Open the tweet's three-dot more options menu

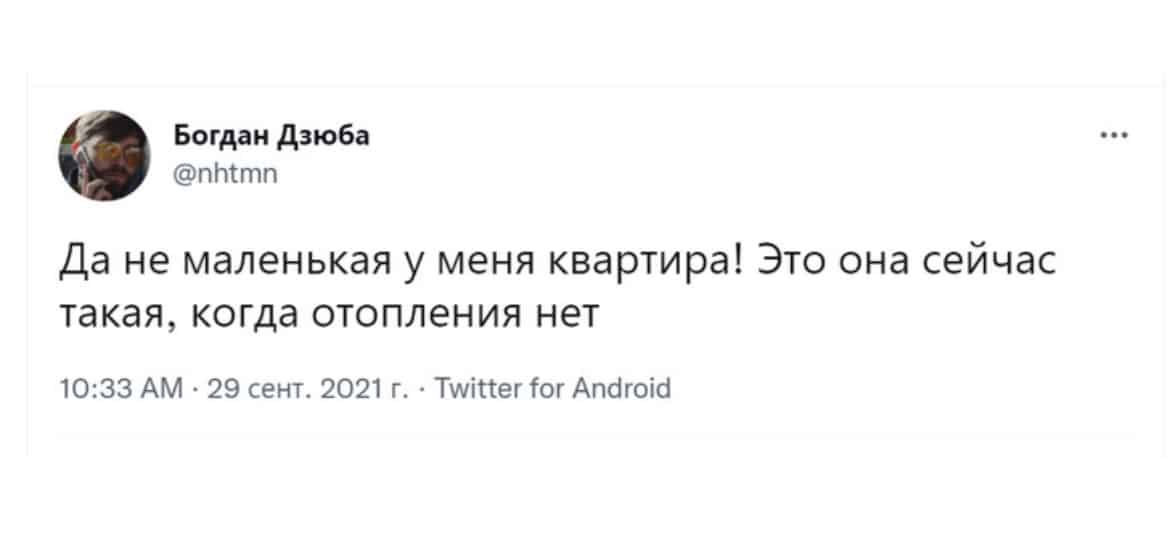click(1114, 136)
